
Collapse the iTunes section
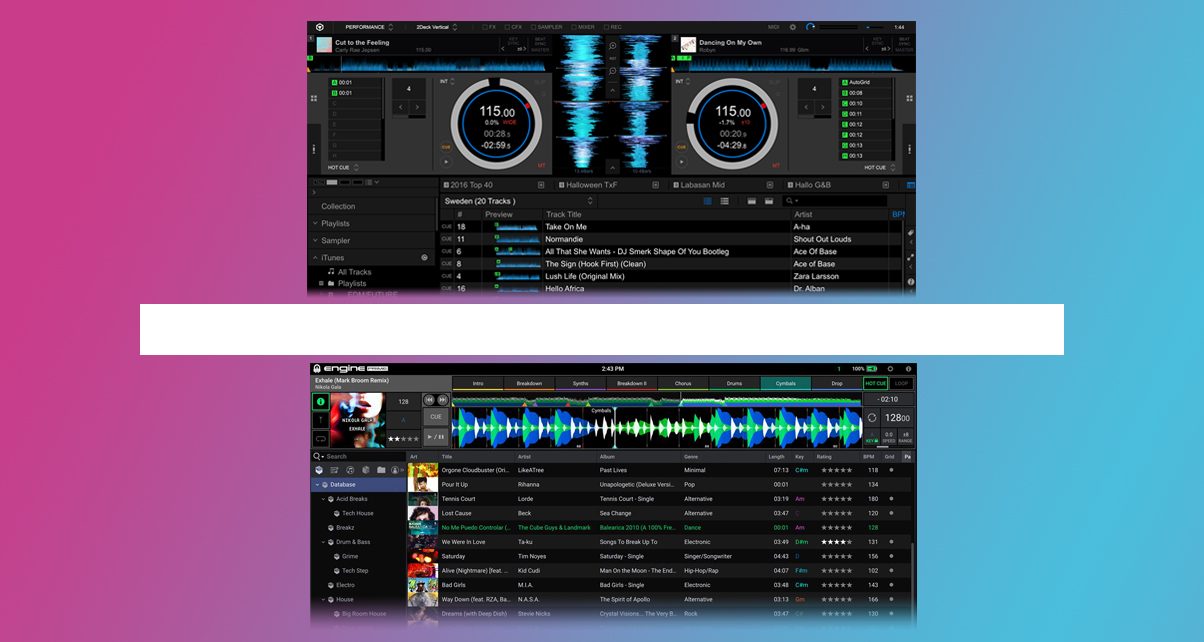point(315,258)
